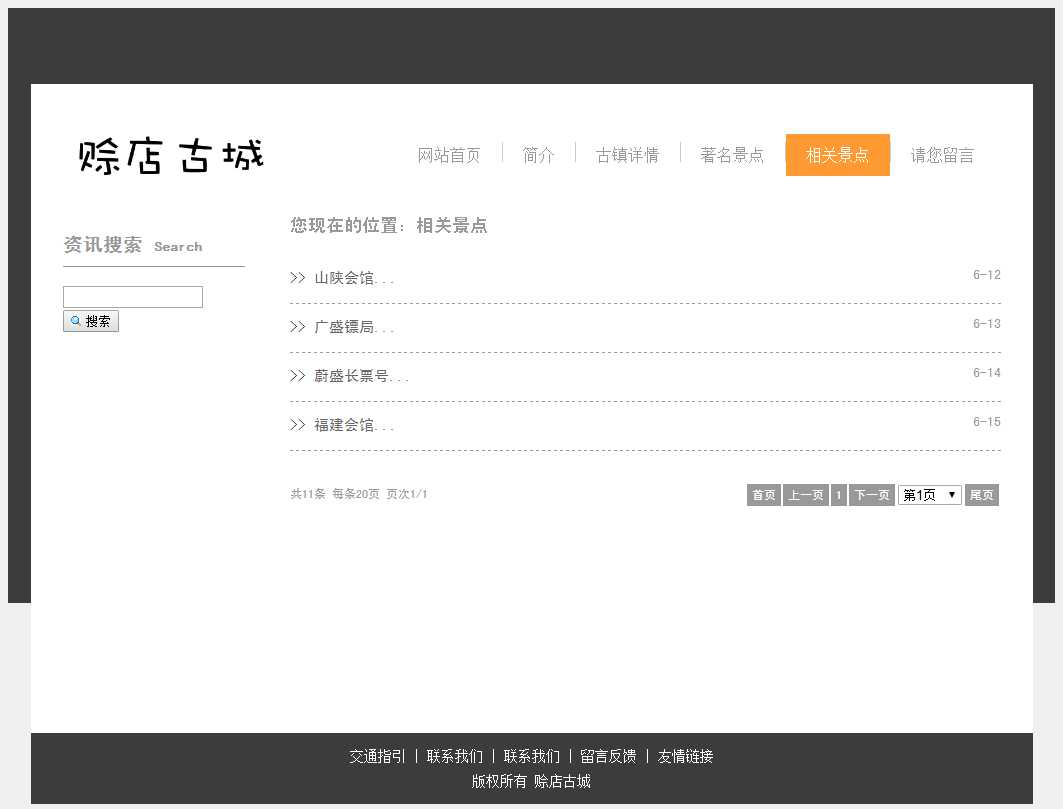
Task: Open the 广盛镖局 article link
Action: point(353,327)
